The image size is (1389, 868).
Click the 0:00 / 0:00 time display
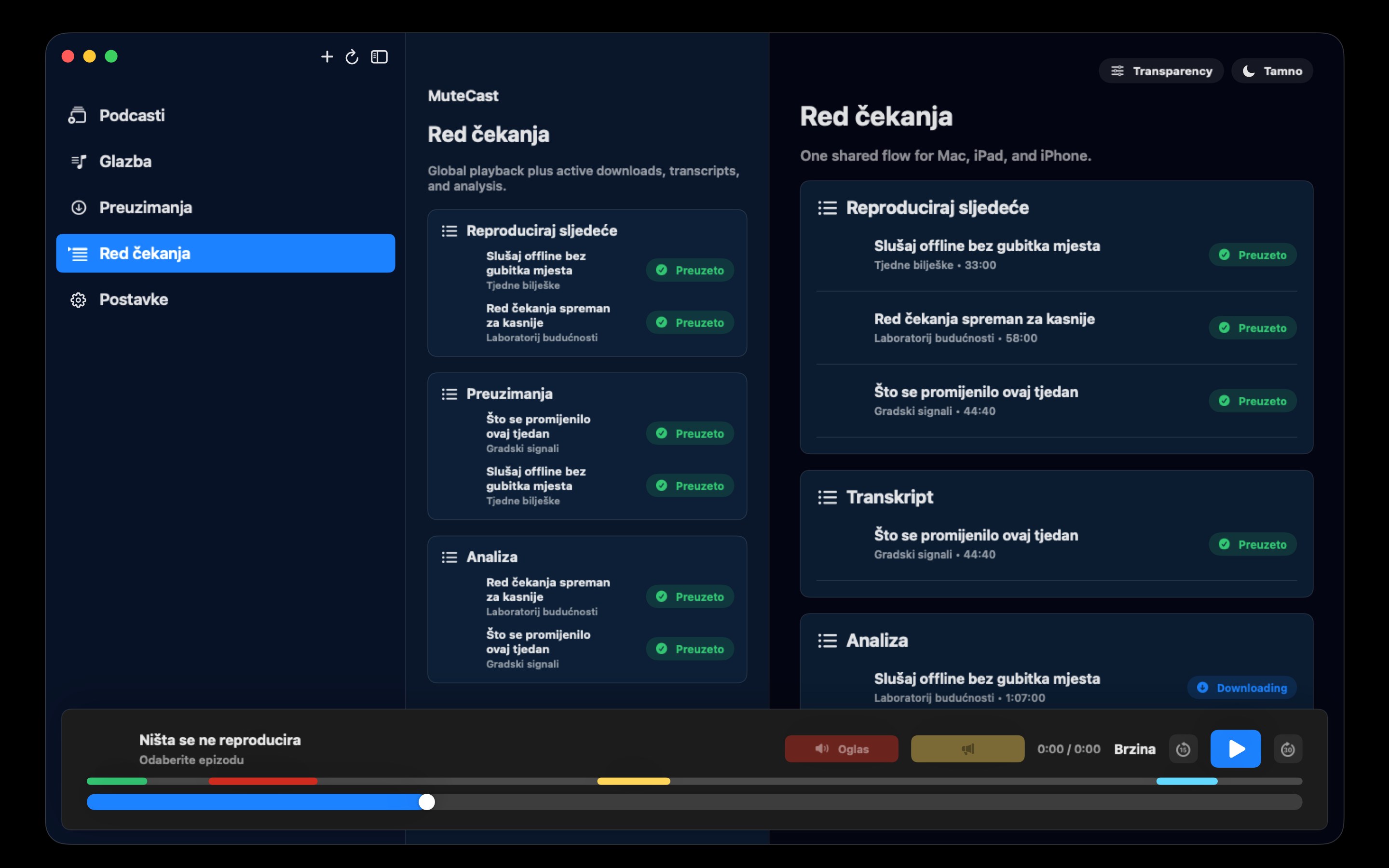pos(1069,749)
